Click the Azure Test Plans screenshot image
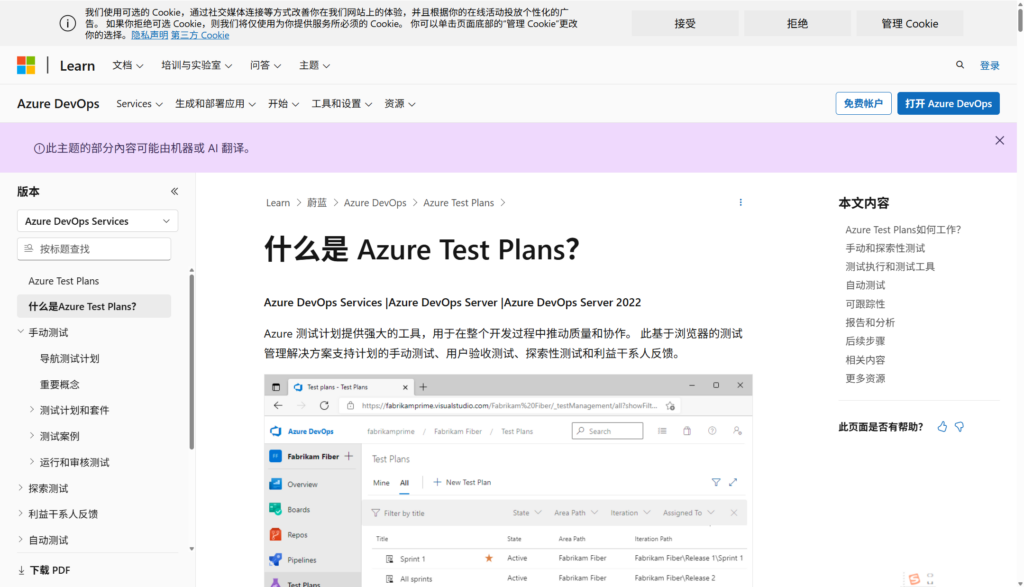The height and width of the screenshot is (587, 1024). point(508,481)
